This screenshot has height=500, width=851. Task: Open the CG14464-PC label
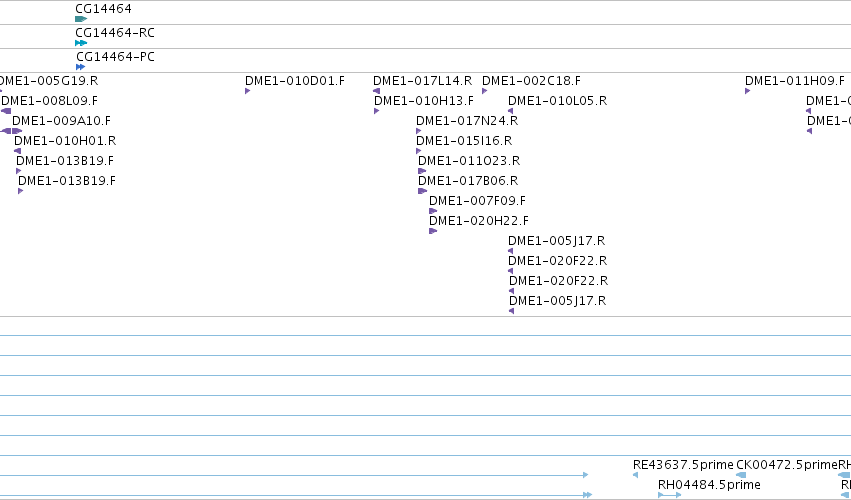tap(115, 57)
